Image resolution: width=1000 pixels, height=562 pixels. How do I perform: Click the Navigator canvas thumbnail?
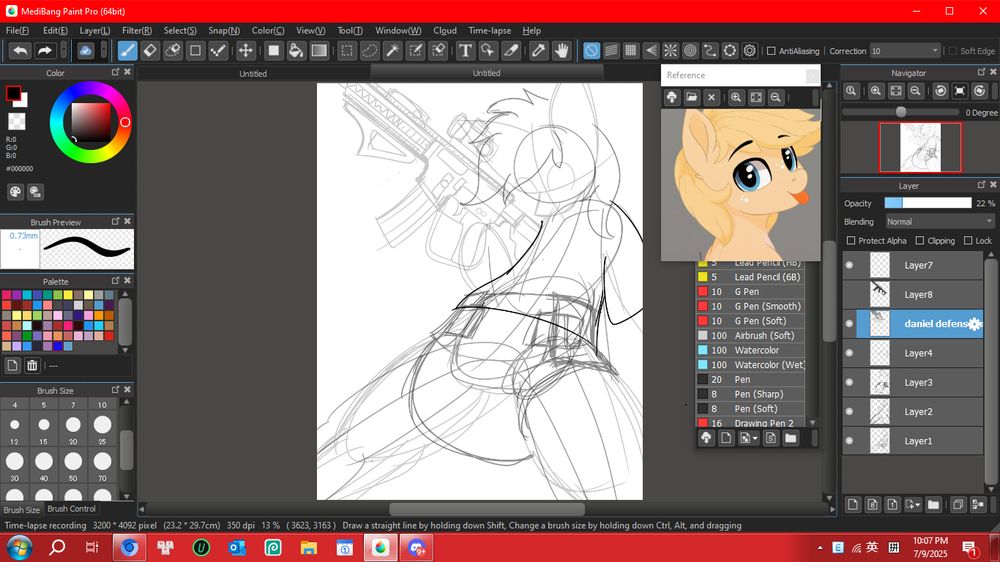(x=920, y=147)
